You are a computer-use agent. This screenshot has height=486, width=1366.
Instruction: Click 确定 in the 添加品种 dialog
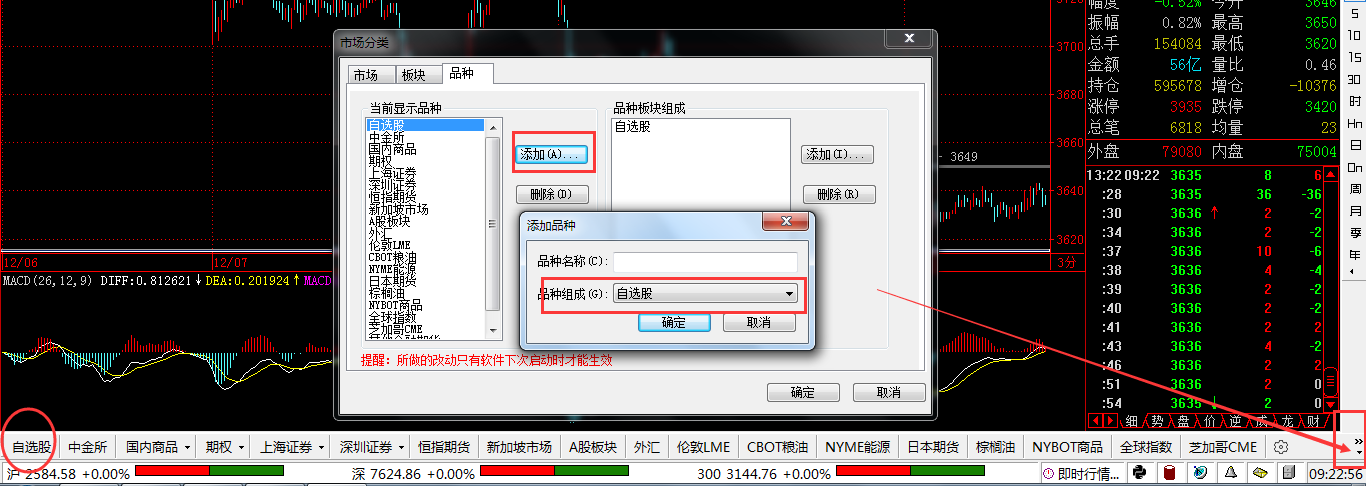pos(674,322)
